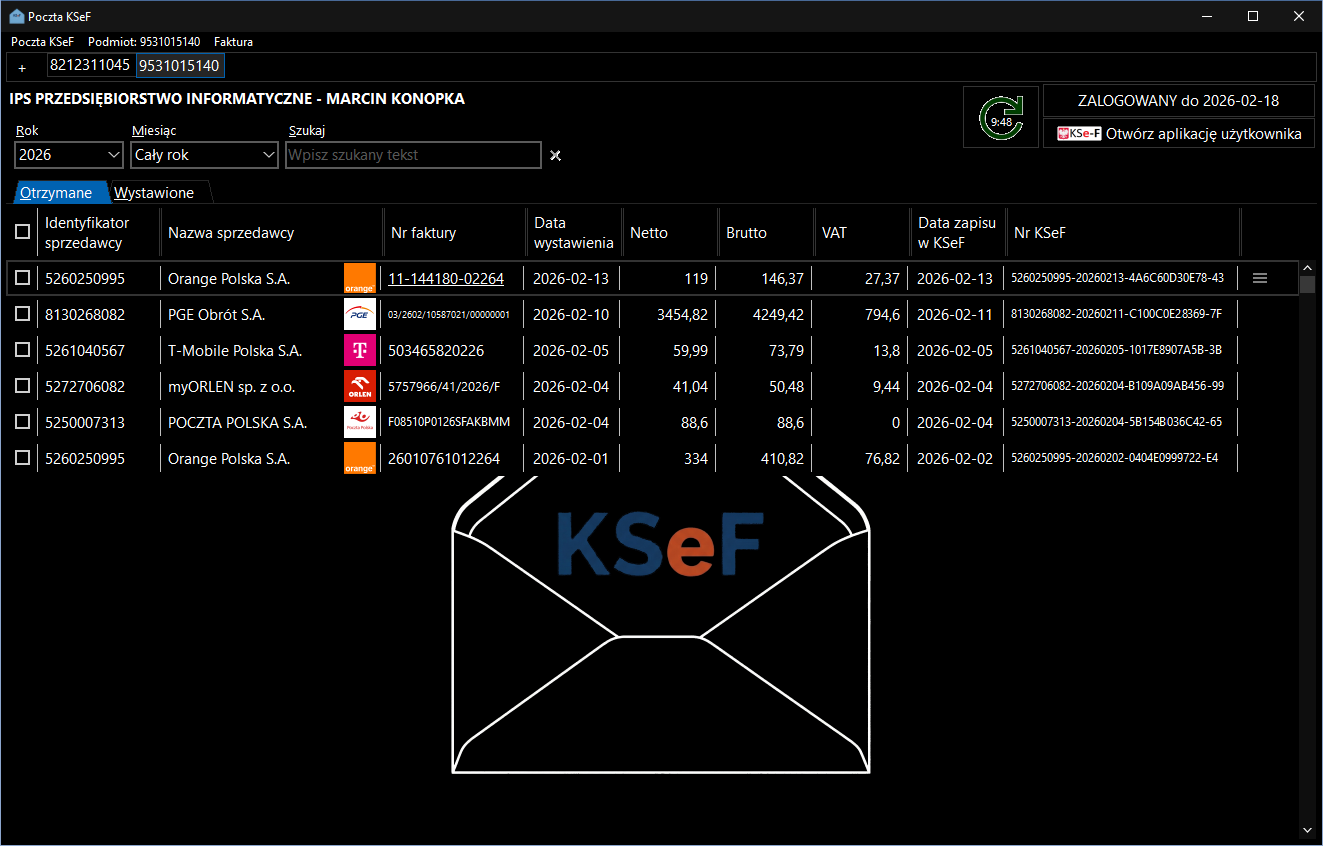This screenshot has width=1323, height=846.
Task: Click the T-Mobile logo icon
Action: pos(360,350)
